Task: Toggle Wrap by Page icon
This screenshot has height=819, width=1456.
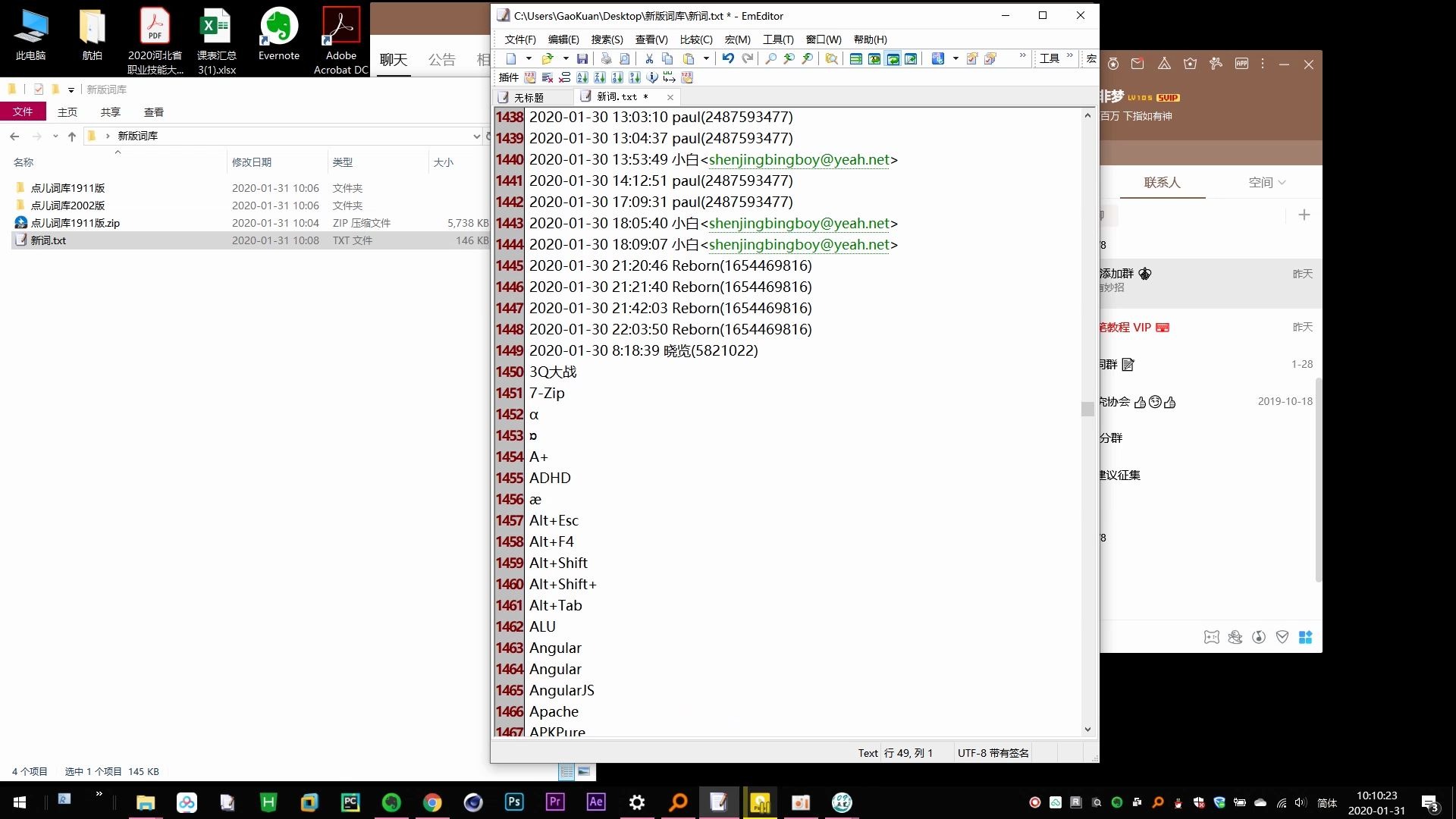Action: (911, 58)
